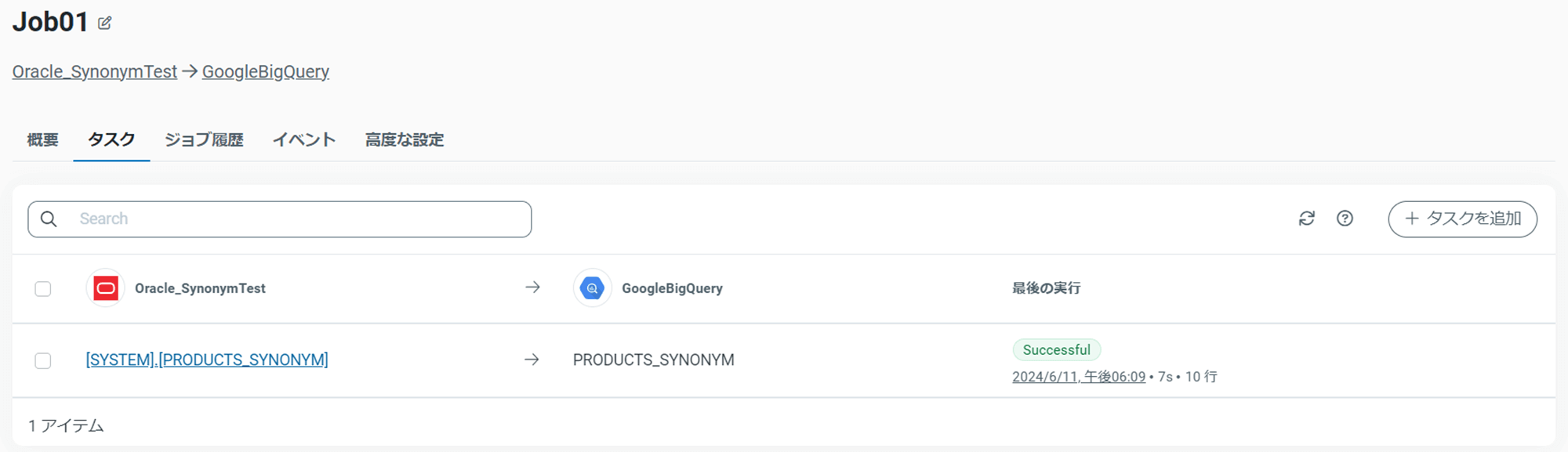Toggle the select-all checkbox in header row

43,289
